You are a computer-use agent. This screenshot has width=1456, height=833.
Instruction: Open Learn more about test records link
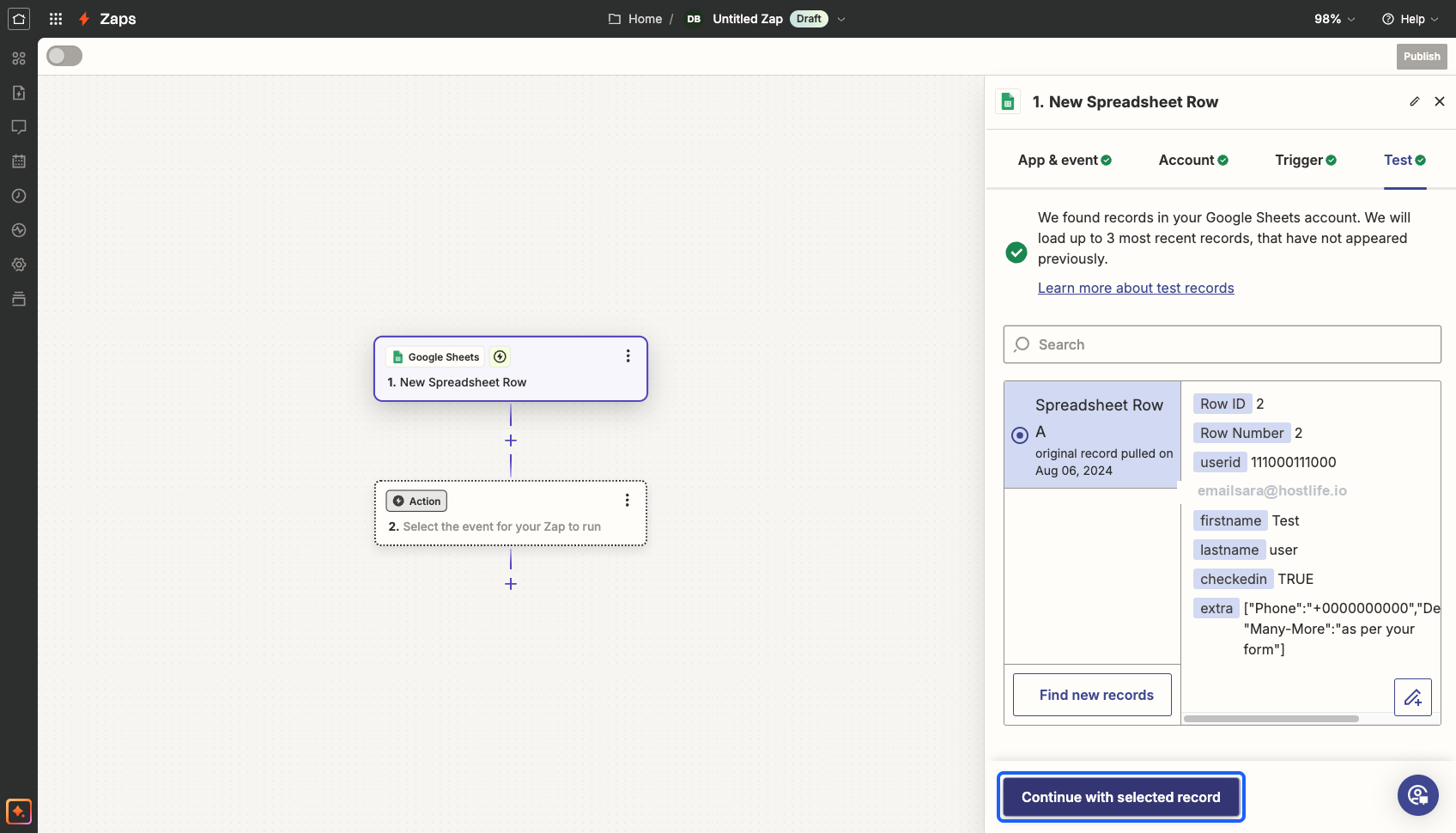point(1136,288)
